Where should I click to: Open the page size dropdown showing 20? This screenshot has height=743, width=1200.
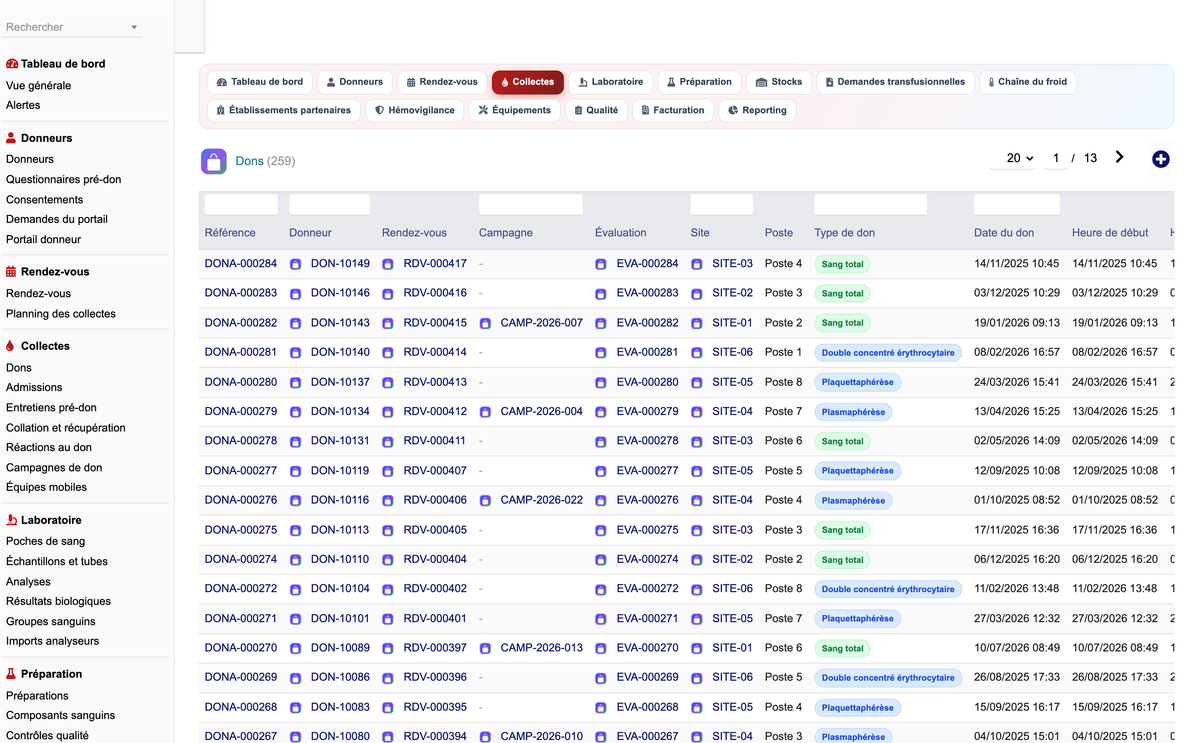1020,158
